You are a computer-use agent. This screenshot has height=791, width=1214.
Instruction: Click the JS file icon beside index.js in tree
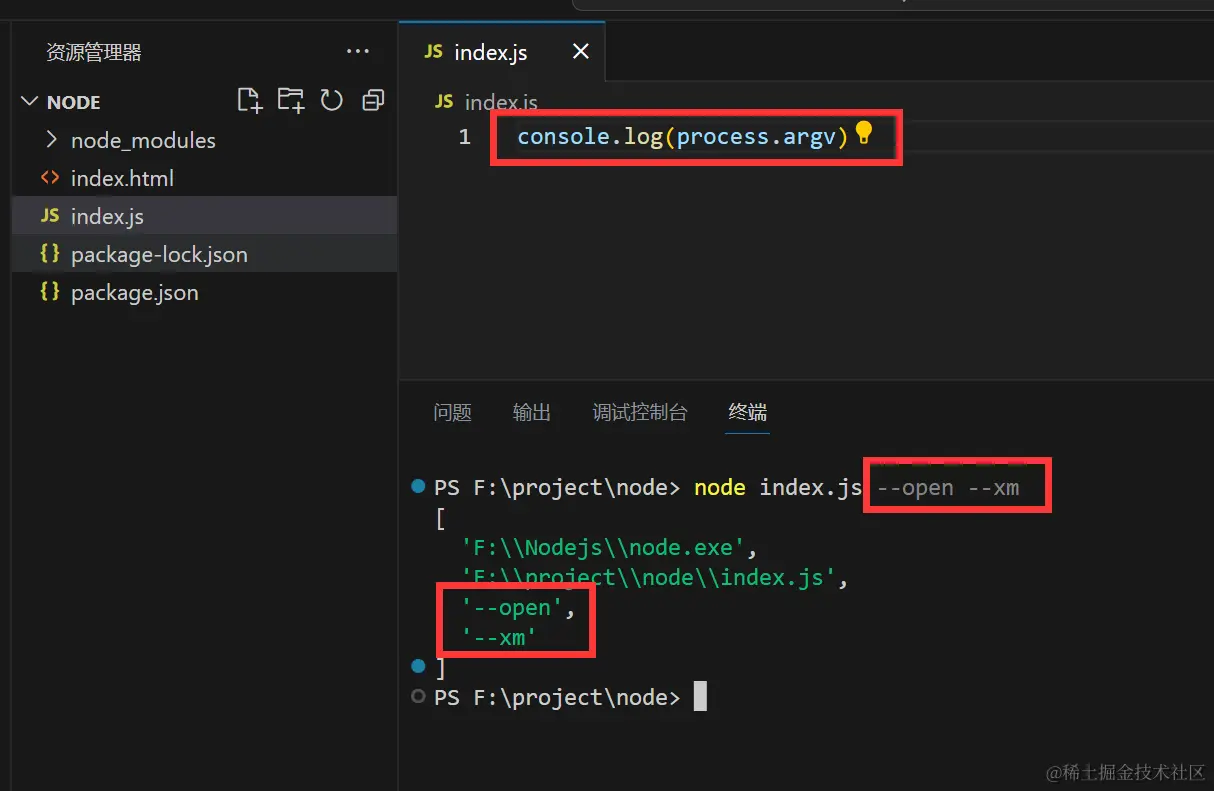point(50,216)
